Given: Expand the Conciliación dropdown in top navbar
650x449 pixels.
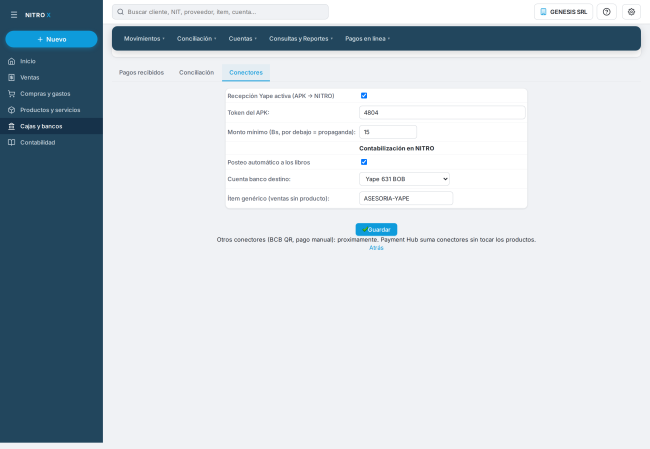Looking at the screenshot, I should click(196, 39).
